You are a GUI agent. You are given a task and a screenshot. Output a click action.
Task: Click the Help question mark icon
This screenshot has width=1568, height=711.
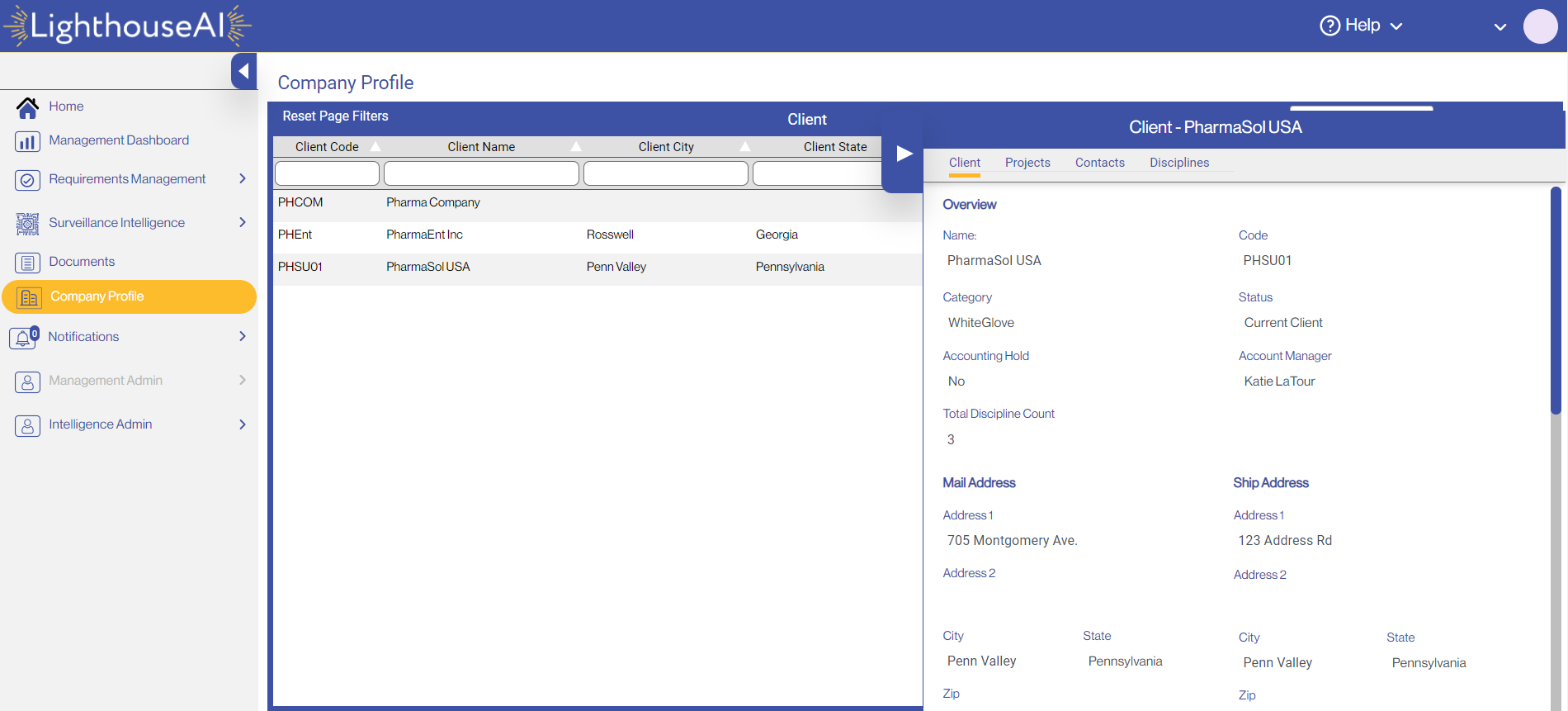click(1329, 26)
